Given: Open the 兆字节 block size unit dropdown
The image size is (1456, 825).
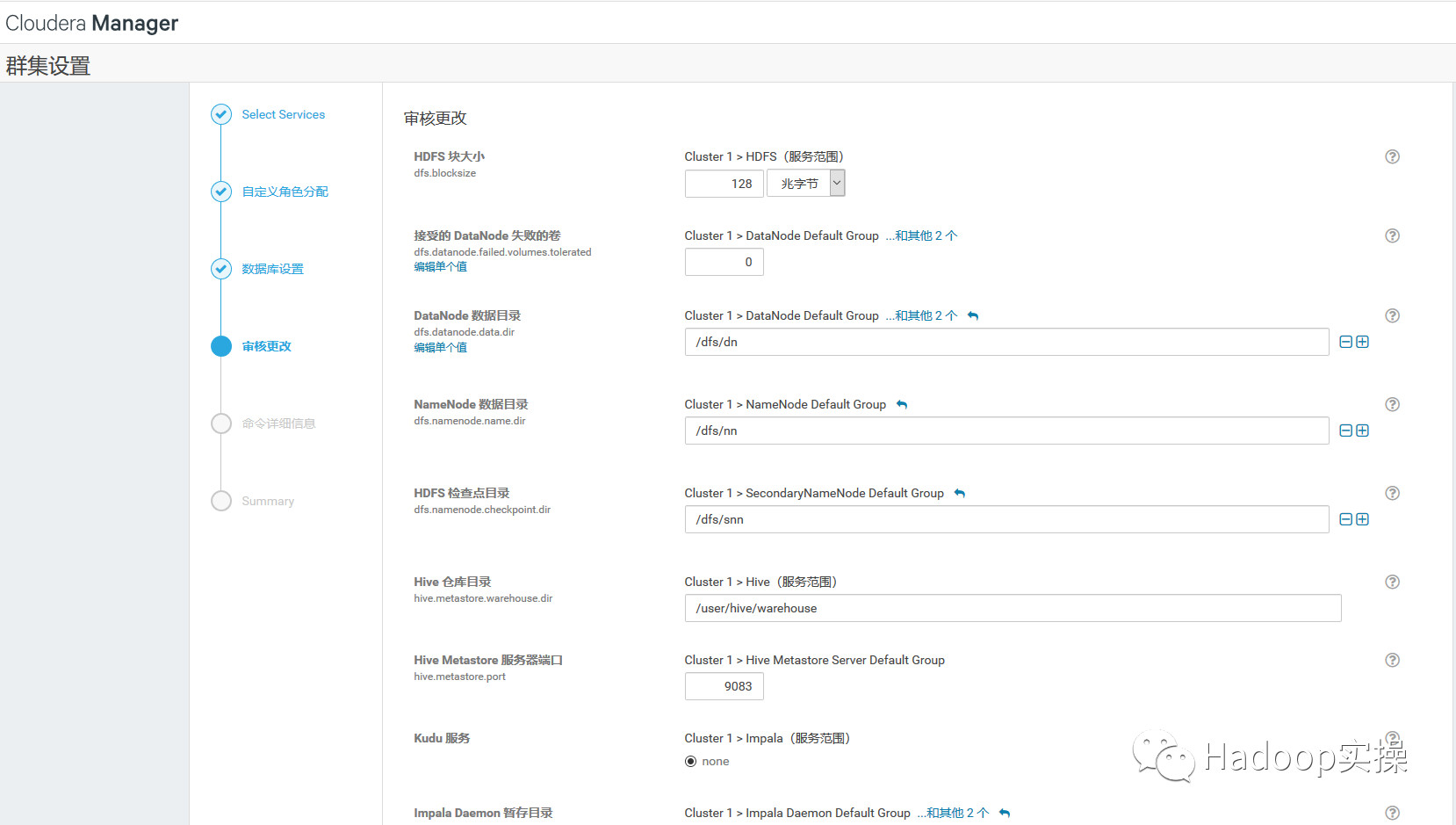Looking at the screenshot, I should [x=806, y=183].
